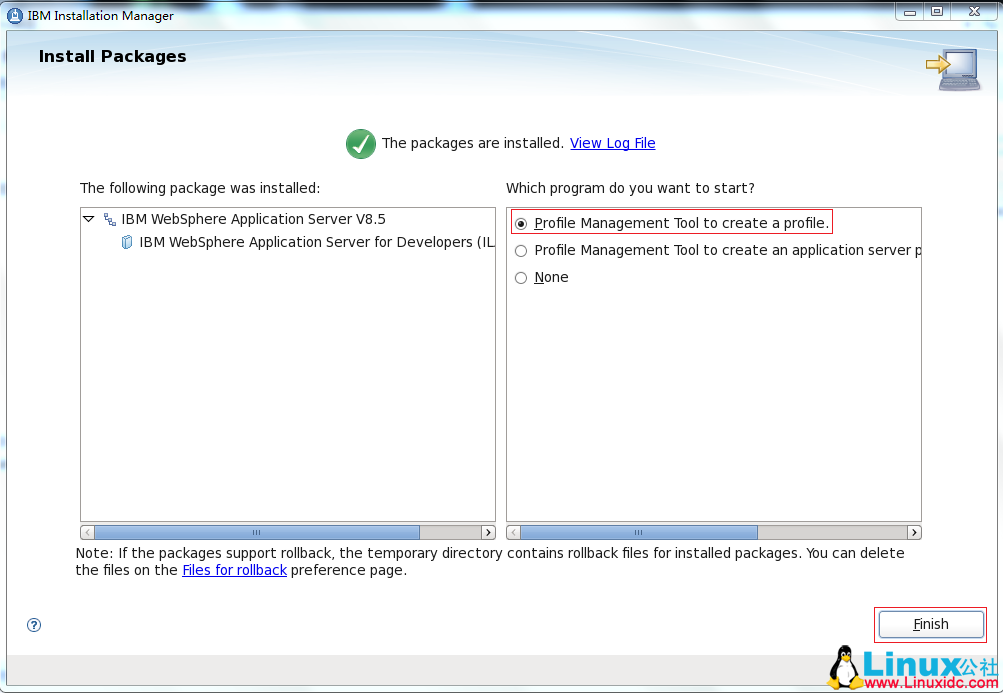Click the left arrow of program list scrollbar
The height and width of the screenshot is (693, 1003).
(514, 532)
